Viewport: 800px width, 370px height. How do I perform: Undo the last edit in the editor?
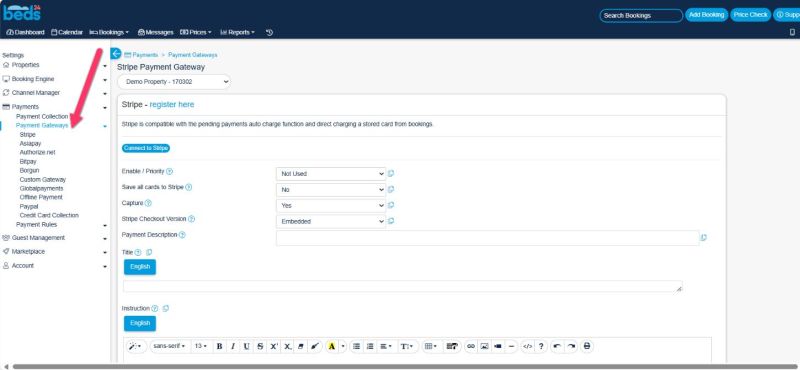(x=557, y=346)
